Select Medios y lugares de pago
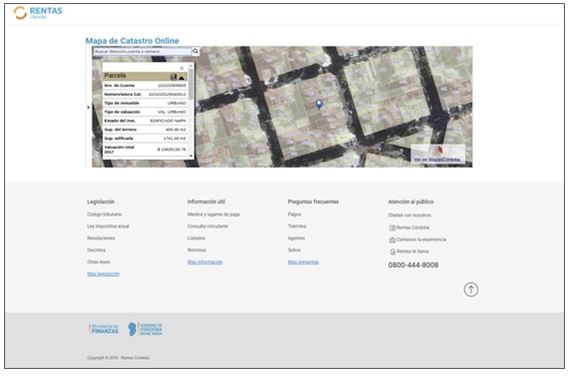Image resolution: width=572 pixels, height=376 pixels. (x=214, y=214)
